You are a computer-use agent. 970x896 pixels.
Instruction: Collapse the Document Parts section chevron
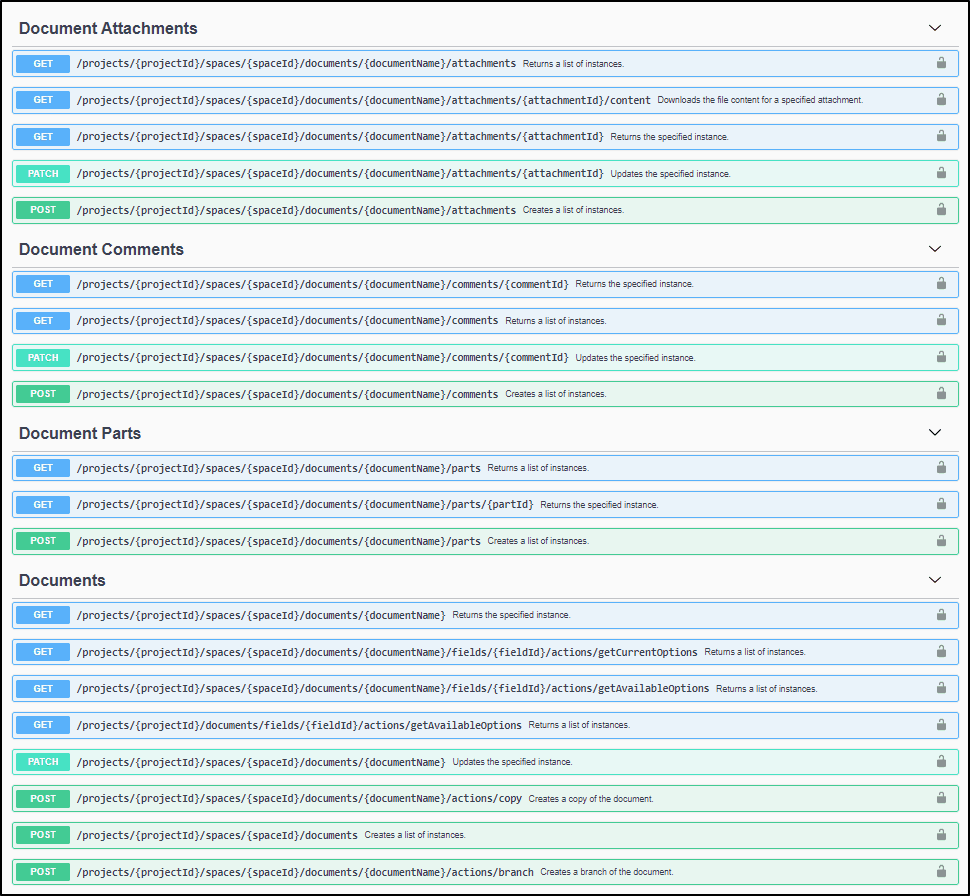[935, 433]
